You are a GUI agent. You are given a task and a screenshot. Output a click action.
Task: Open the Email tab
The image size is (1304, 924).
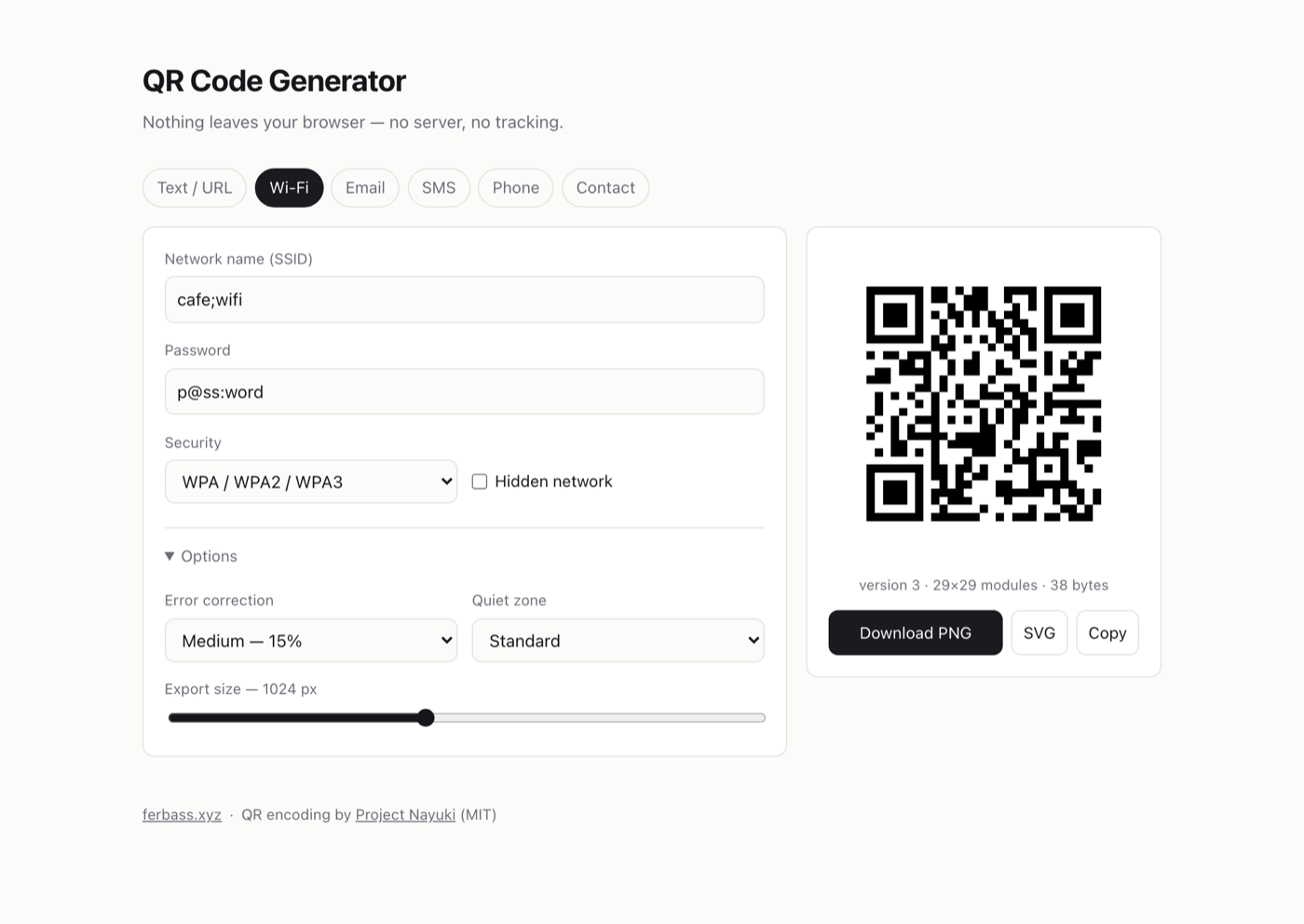(365, 187)
